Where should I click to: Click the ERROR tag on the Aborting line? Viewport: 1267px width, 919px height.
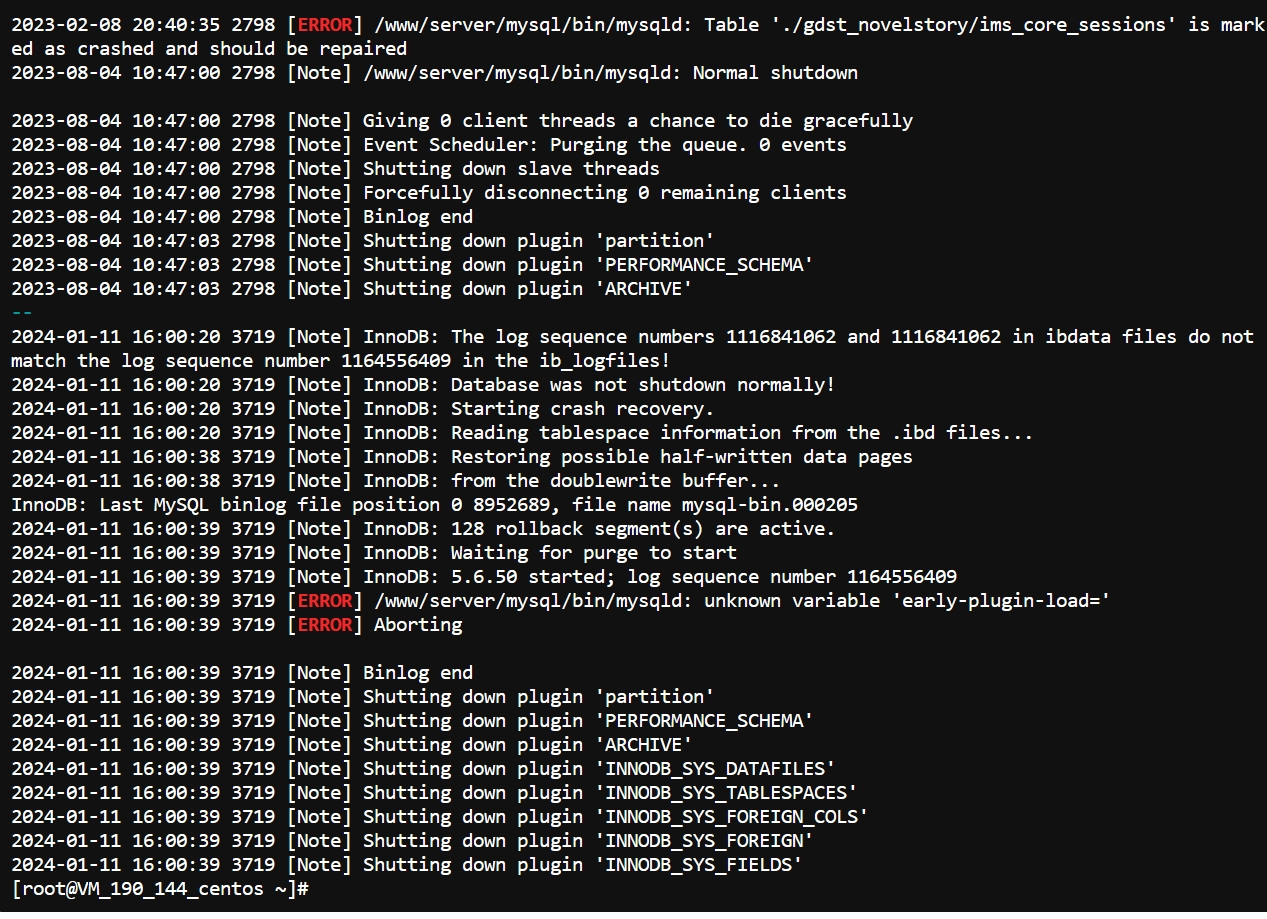point(325,624)
